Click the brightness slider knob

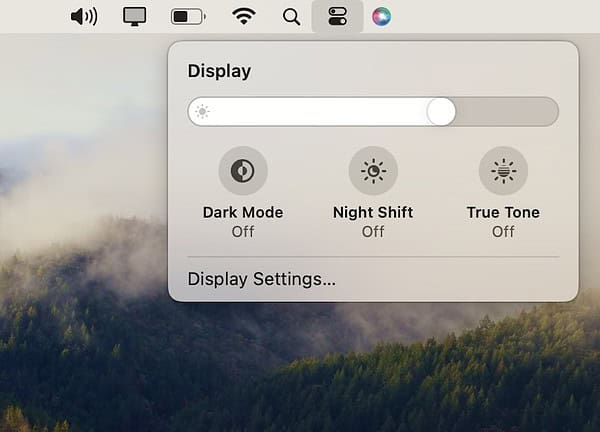[441, 111]
